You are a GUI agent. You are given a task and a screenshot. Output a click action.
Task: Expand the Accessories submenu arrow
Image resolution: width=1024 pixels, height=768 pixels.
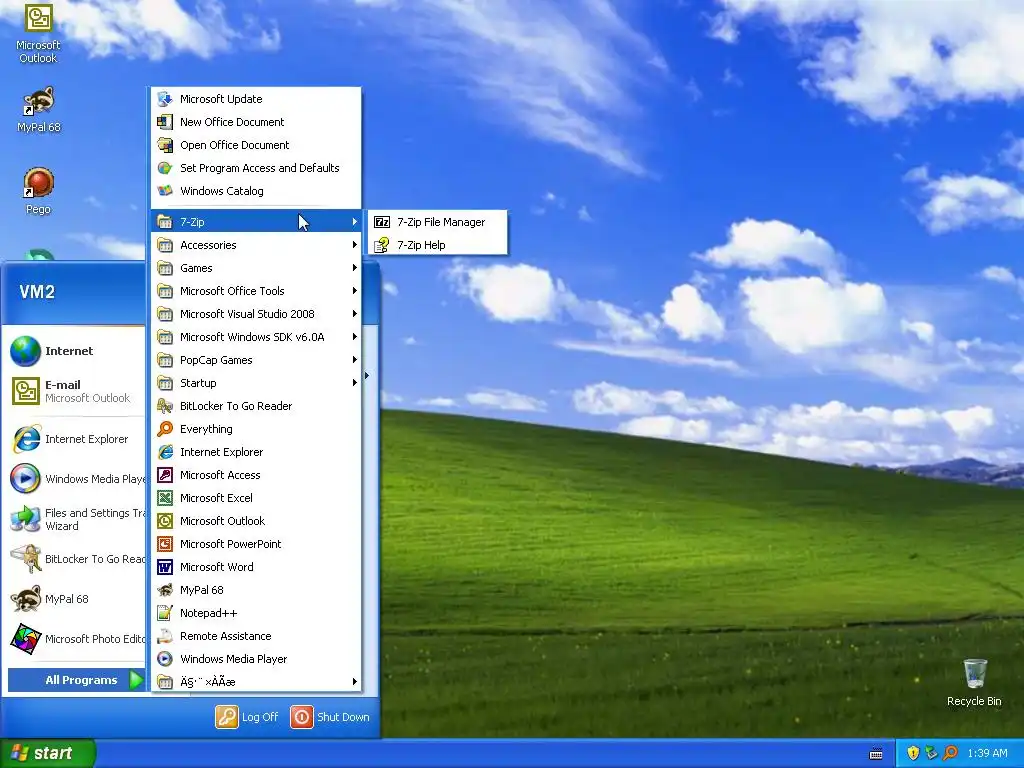(x=355, y=245)
